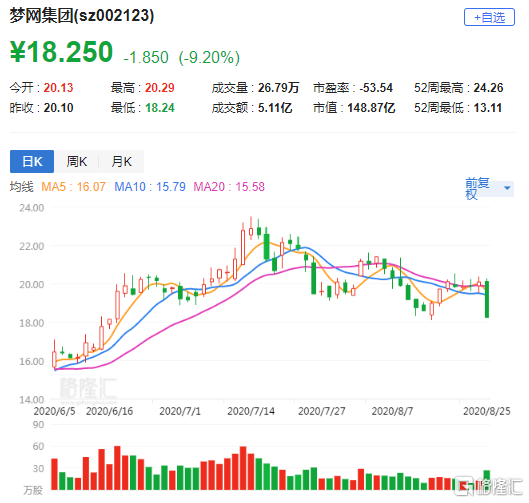This screenshot has width=529, height=503.
Task: Click the 昨收 value 20.10
Action: 58,108
